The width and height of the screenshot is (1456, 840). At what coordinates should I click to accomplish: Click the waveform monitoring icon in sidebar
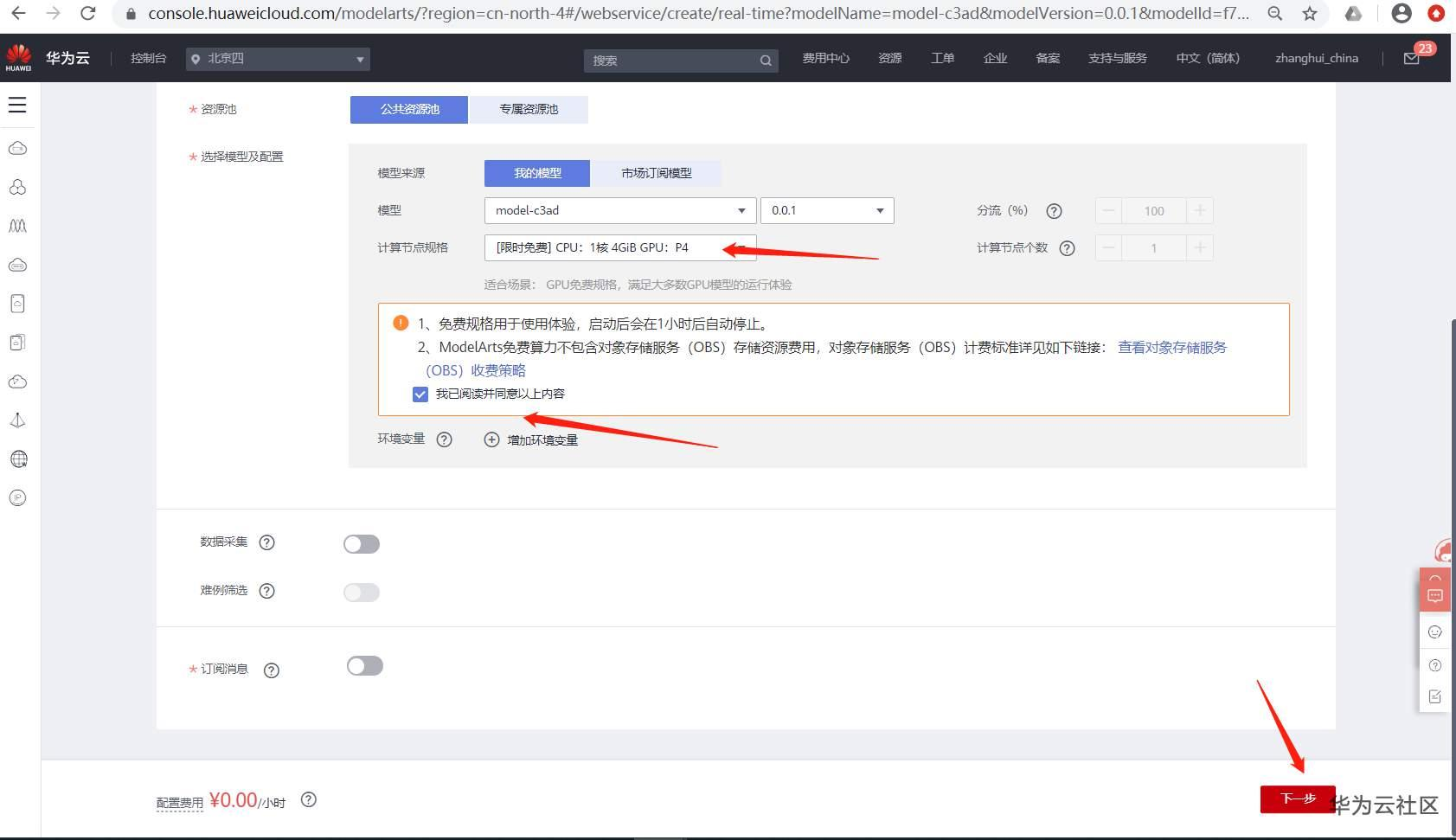pos(17,226)
